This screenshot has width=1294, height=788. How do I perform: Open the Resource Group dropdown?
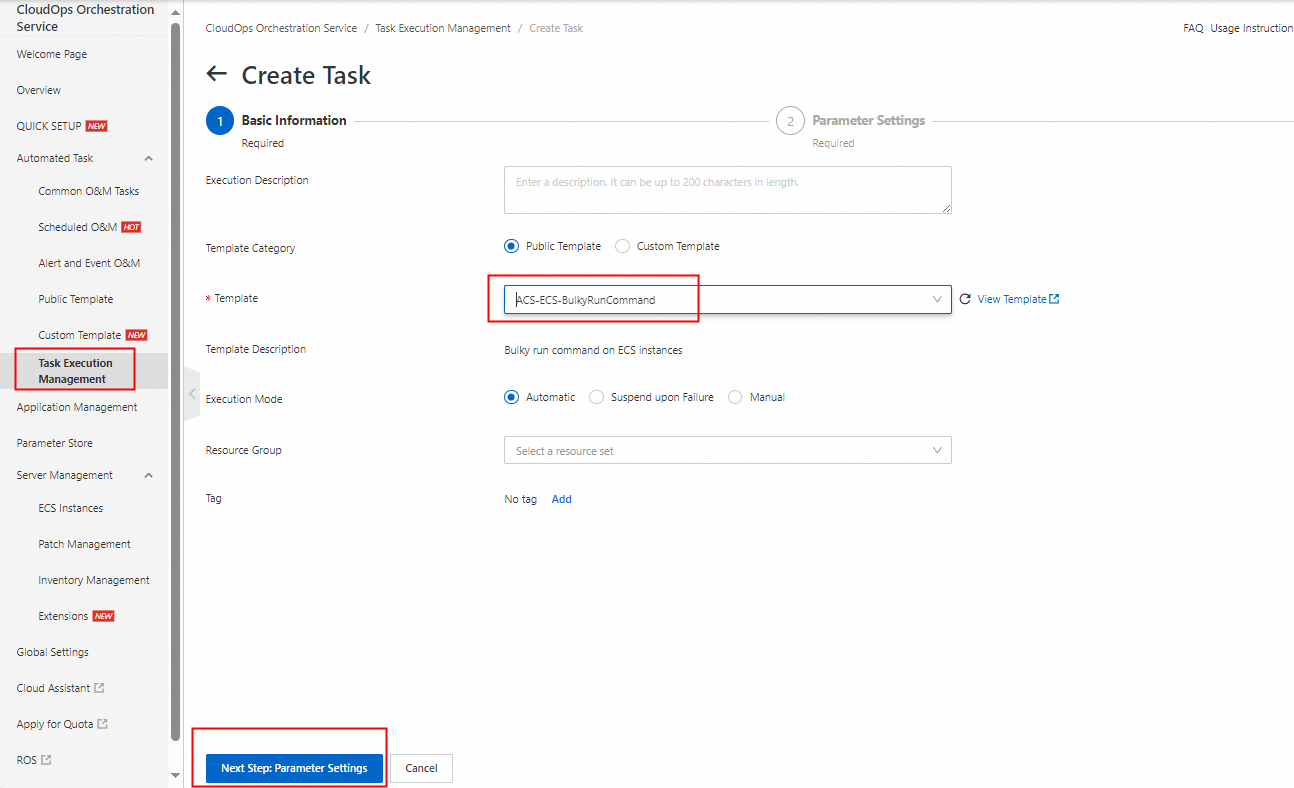[728, 451]
